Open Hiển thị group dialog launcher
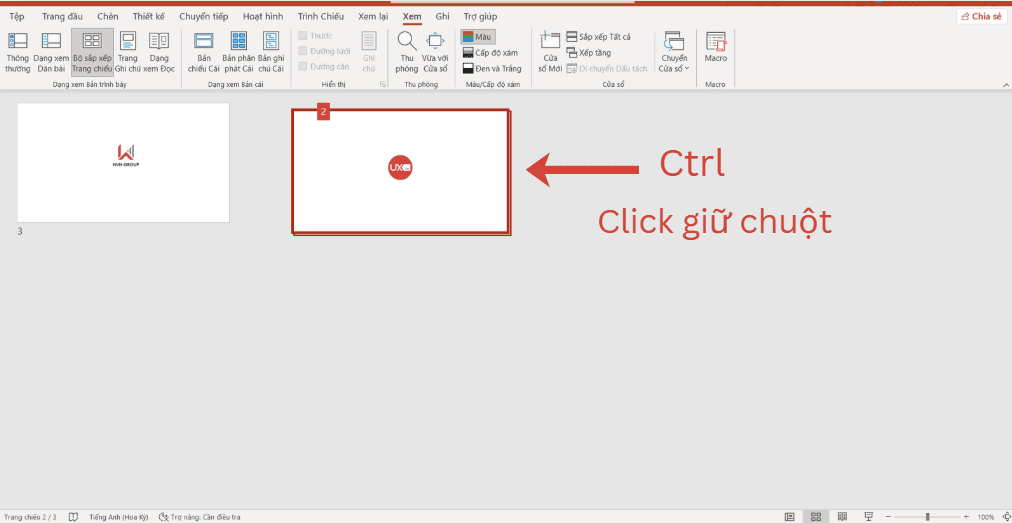This screenshot has height=523, width=1012. (383, 85)
